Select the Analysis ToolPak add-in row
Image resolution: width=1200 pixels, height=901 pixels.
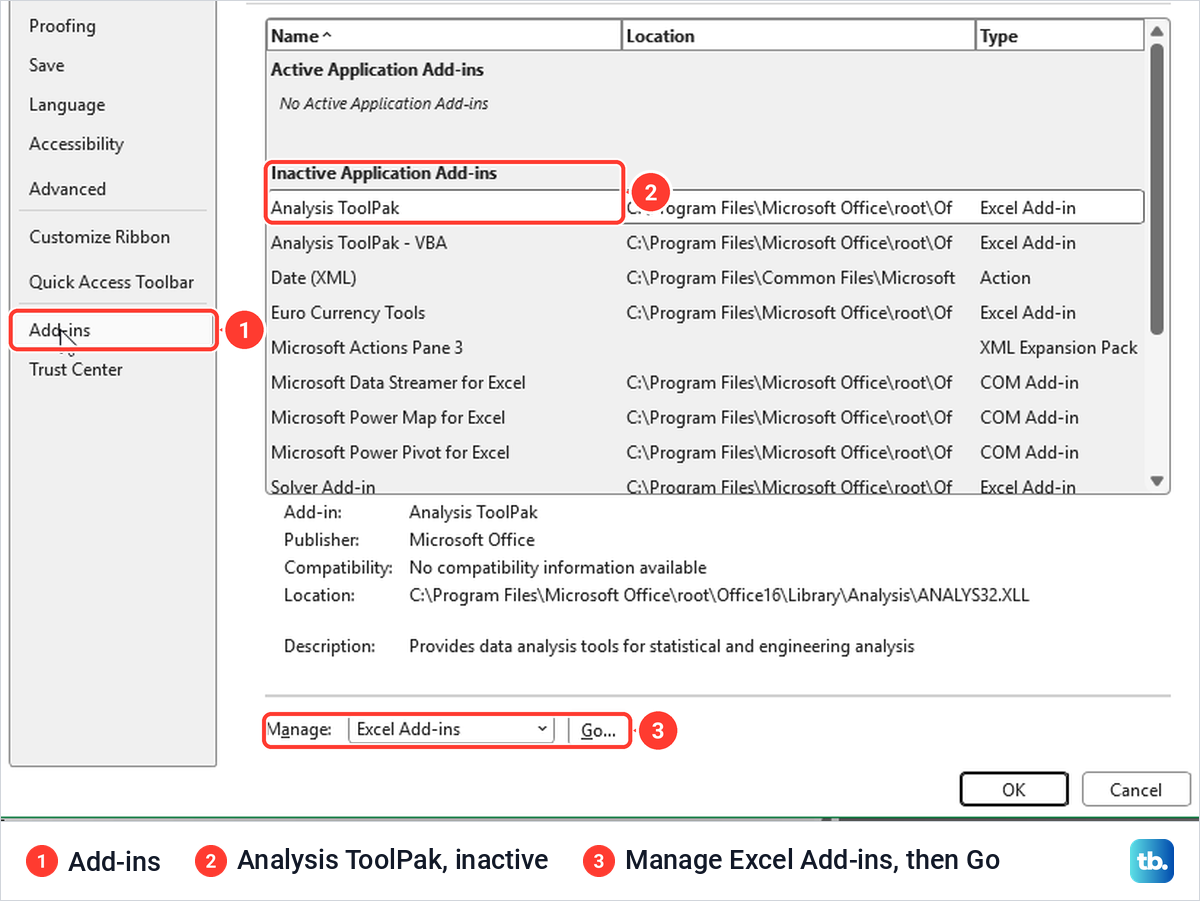(x=704, y=208)
